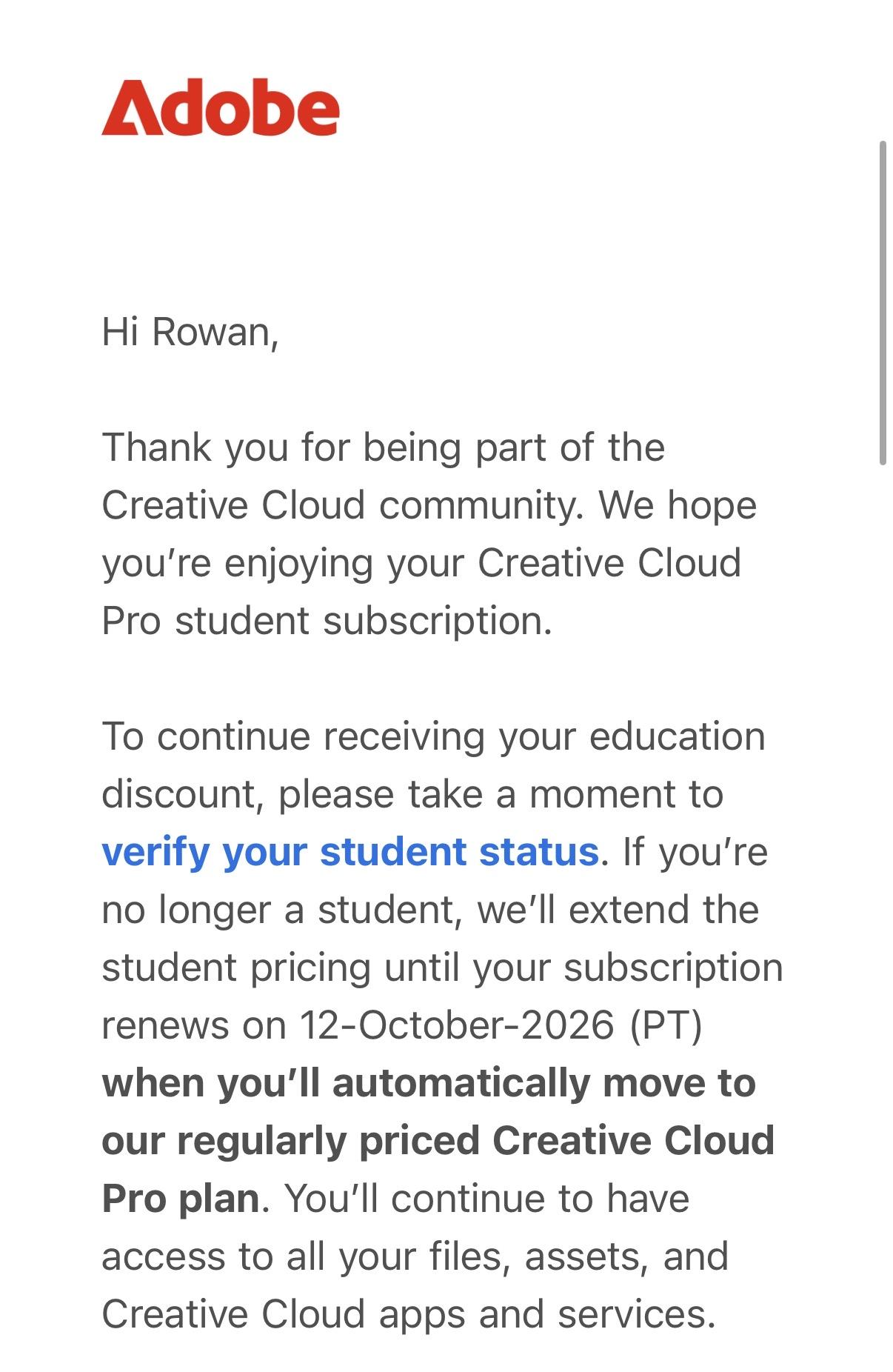Click the "you're enjoying your Creative Cloud" line

click(421, 563)
